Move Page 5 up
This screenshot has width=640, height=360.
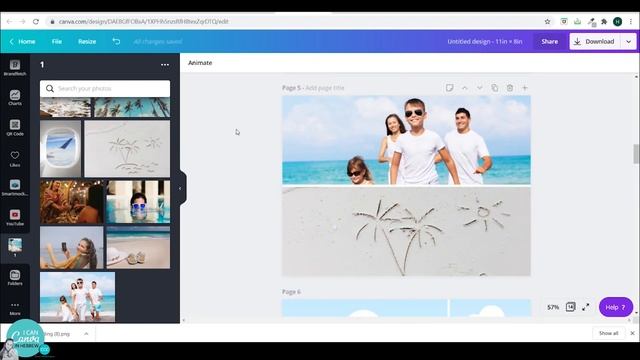click(x=464, y=88)
